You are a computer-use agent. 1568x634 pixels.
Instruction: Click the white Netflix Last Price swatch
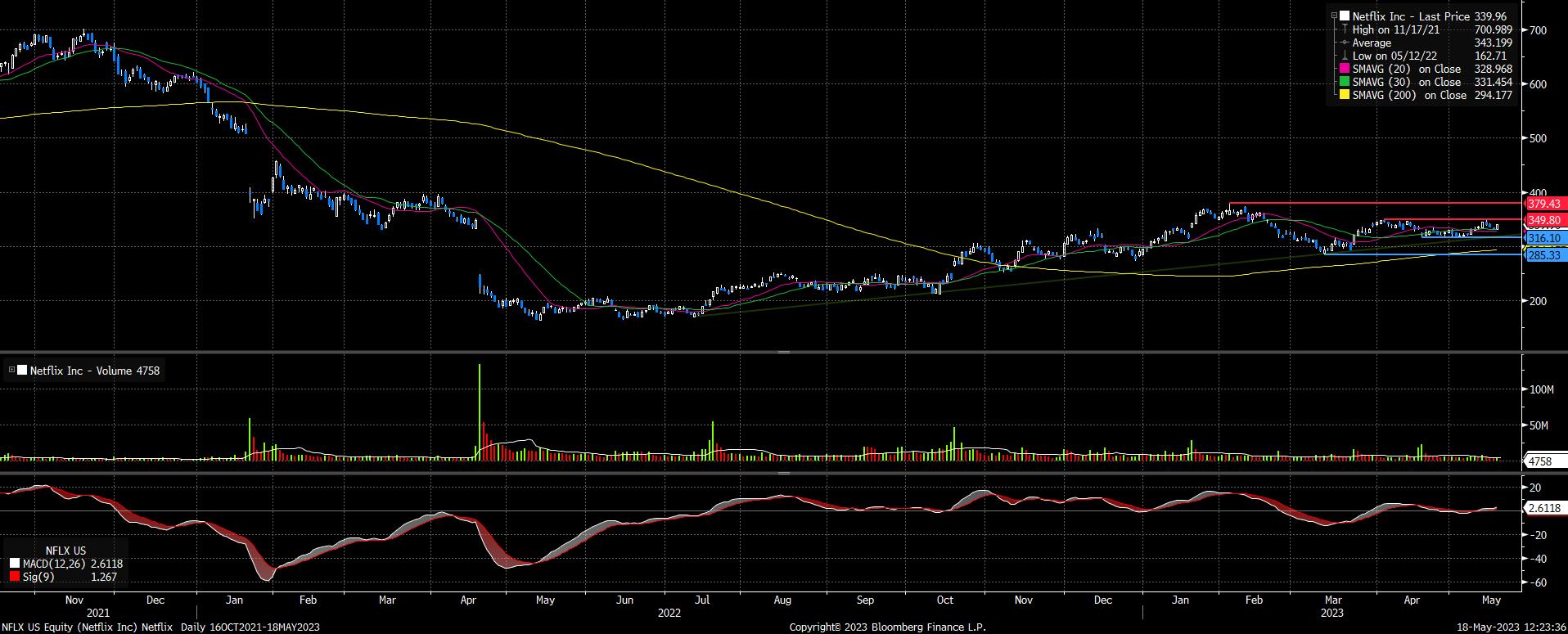1345,16
